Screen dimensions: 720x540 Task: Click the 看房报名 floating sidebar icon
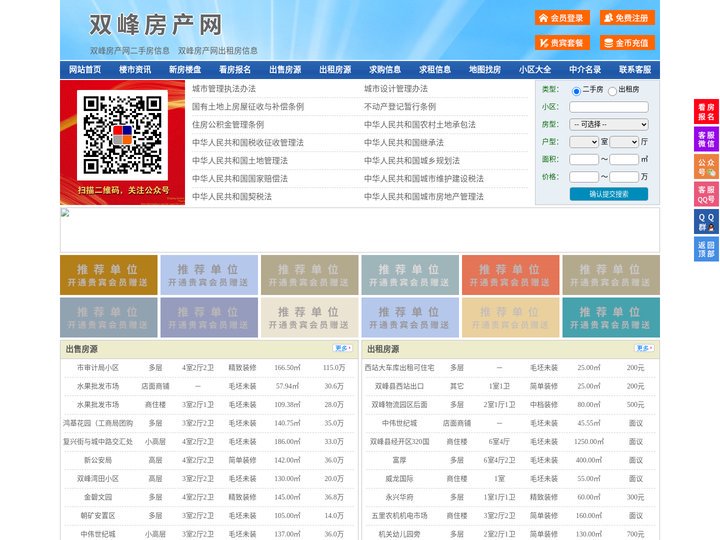coord(706,112)
